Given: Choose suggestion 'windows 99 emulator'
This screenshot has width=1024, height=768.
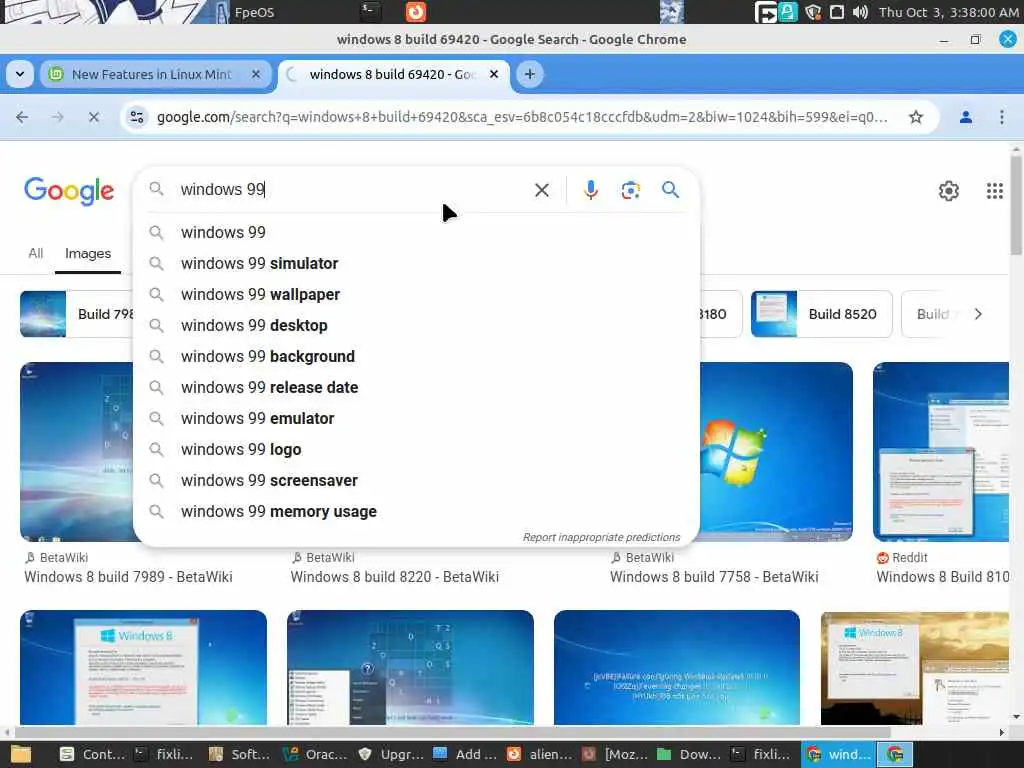Looking at the screenshot, I should 416,419.
